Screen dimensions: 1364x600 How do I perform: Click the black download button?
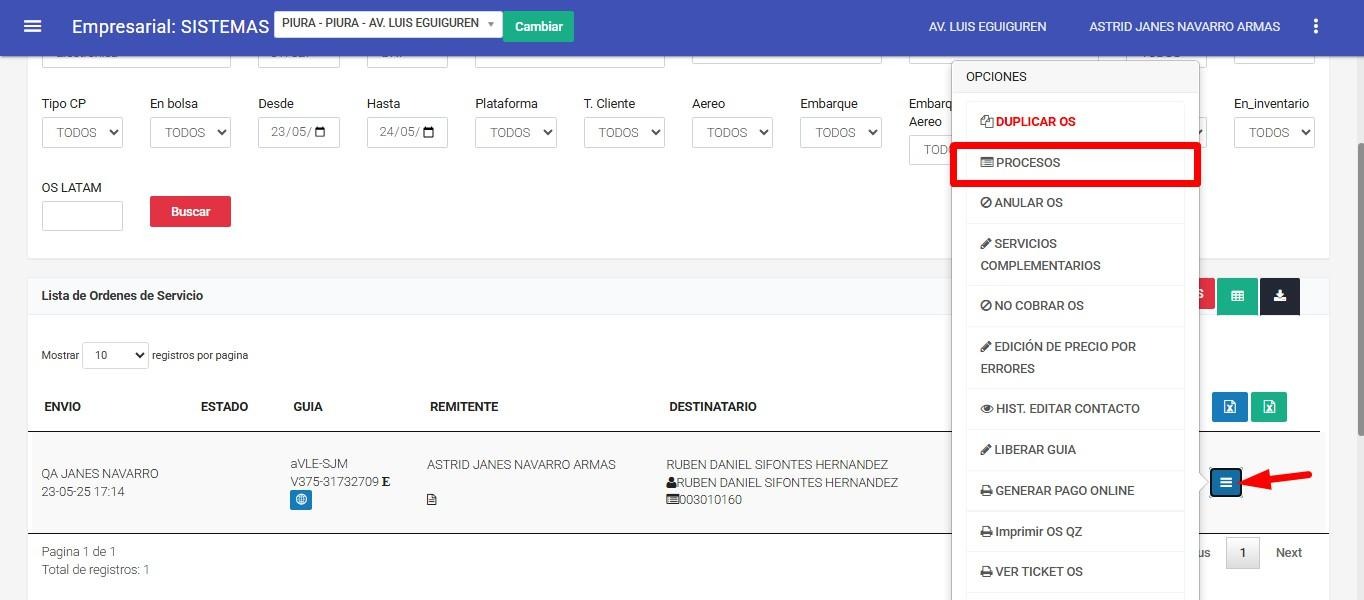[1279, 296]
